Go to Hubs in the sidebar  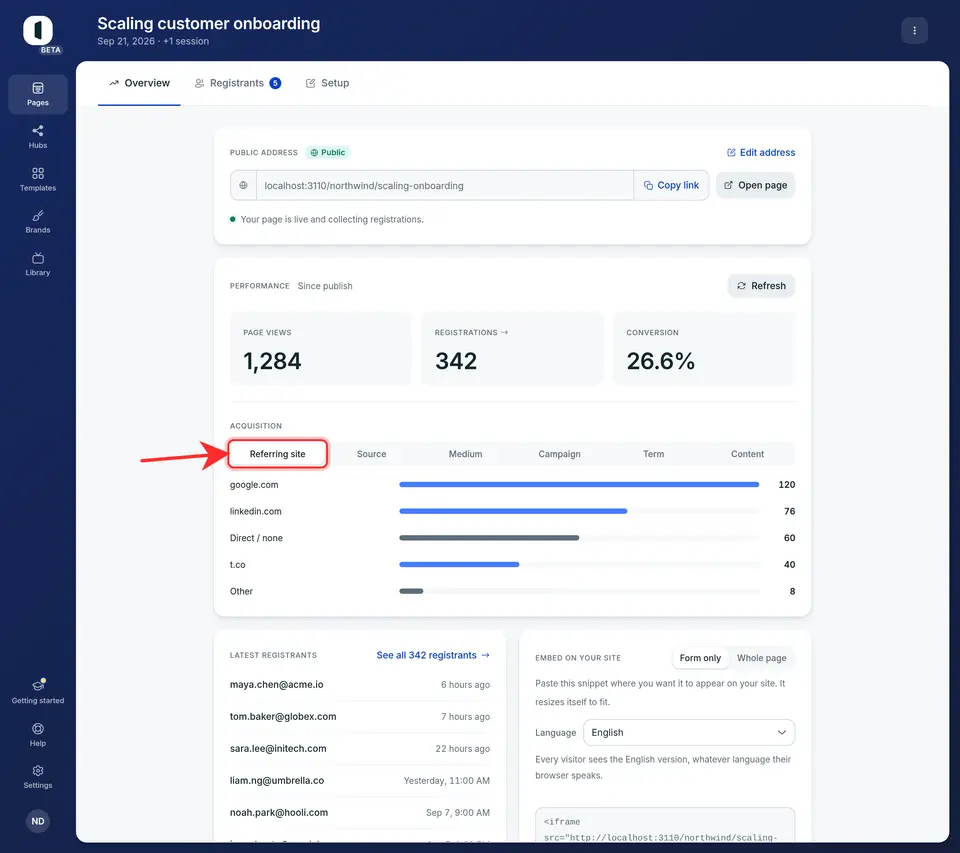[x=38, y=137]
